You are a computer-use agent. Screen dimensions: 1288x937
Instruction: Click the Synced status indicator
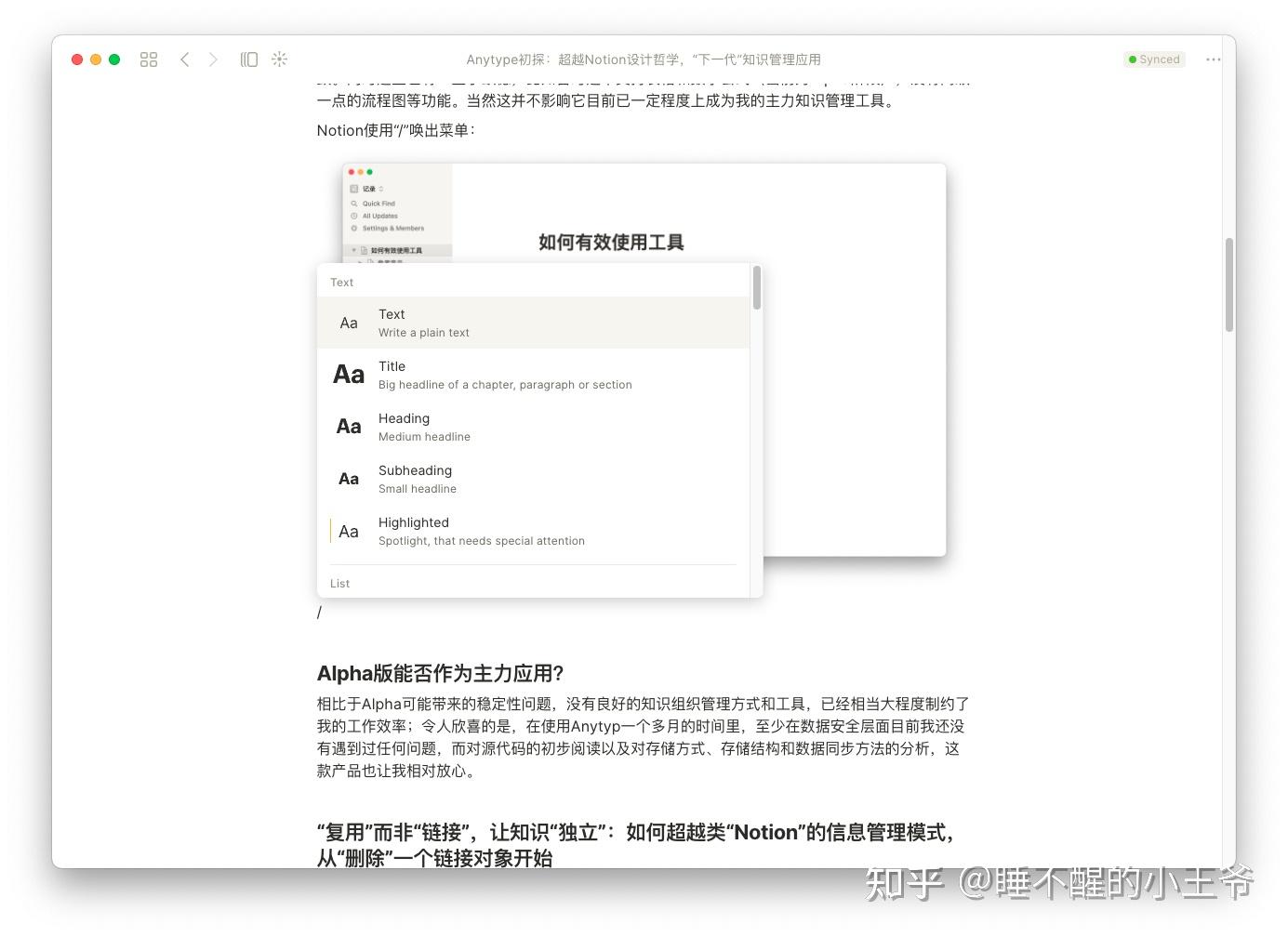[1154, 59]
